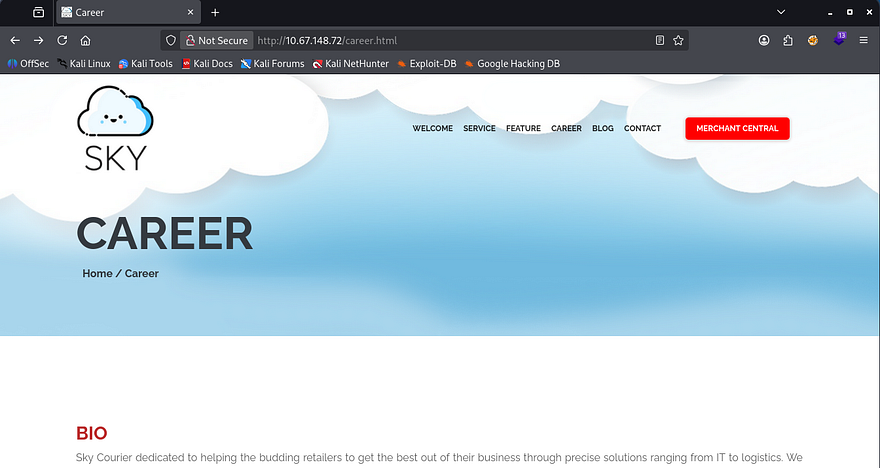
Task: Expand the list all tabs chevron
Action: (781, 12)
